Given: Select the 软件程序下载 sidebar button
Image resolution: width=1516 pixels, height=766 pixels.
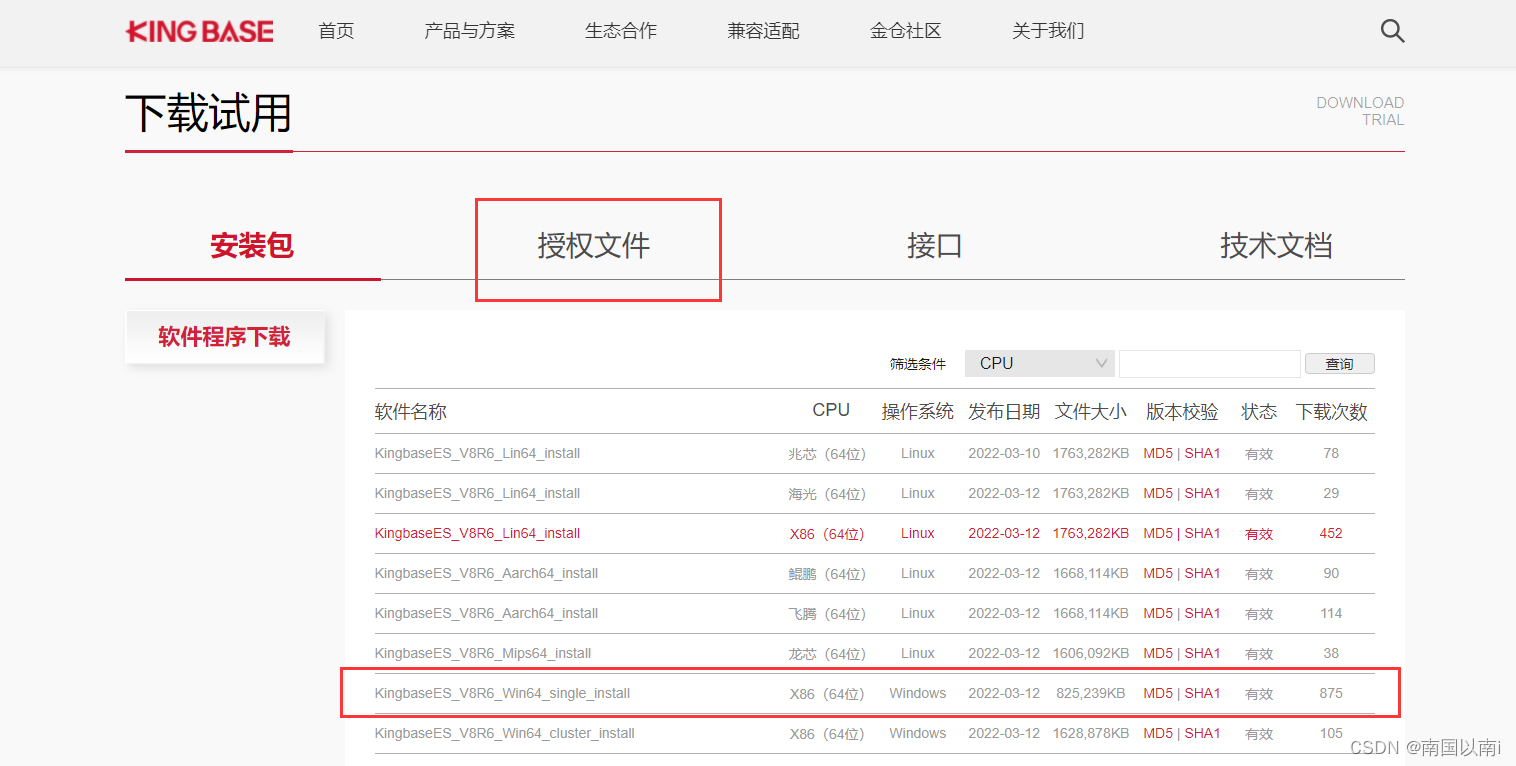Looking at the screenshot, I should [x=225, y=337].
